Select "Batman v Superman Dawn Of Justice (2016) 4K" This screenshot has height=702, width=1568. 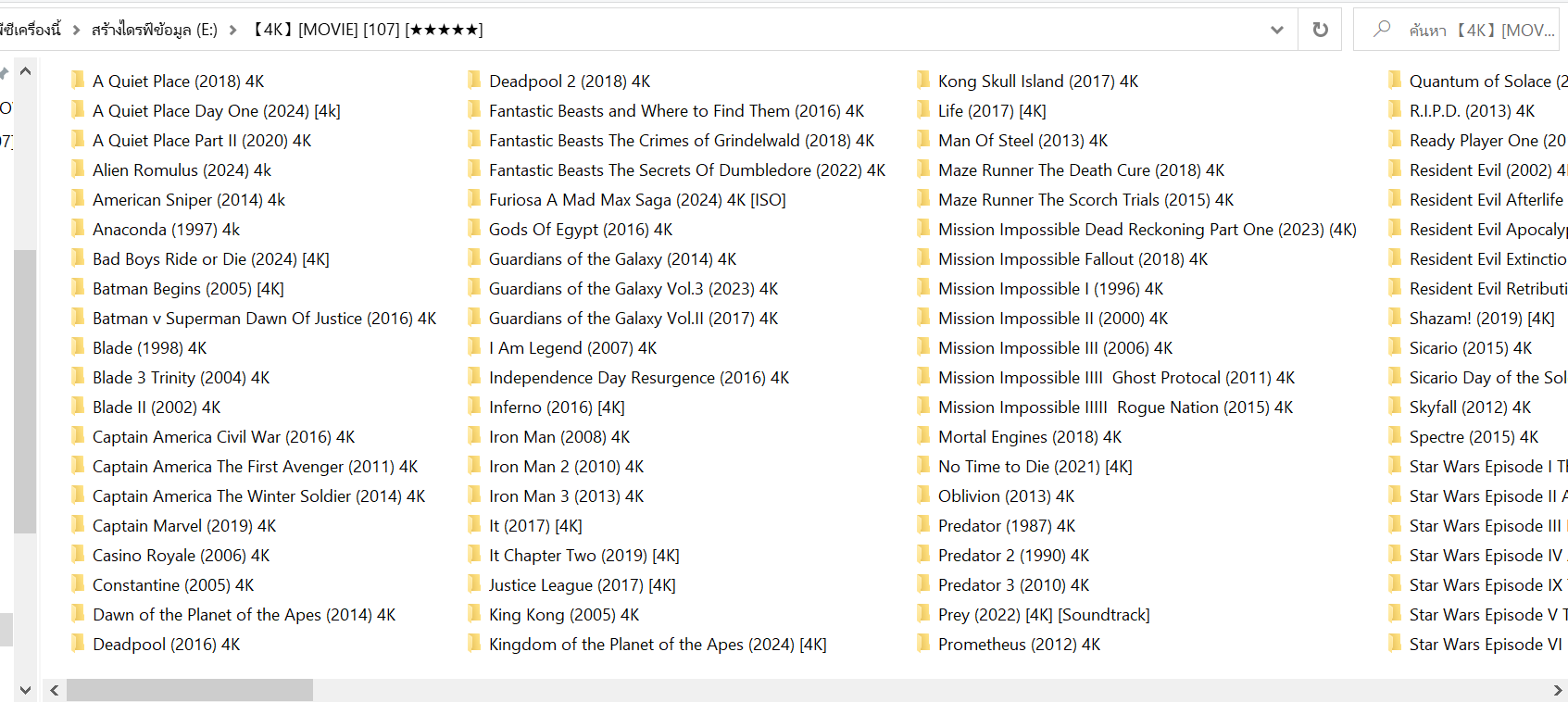[265, 319]
